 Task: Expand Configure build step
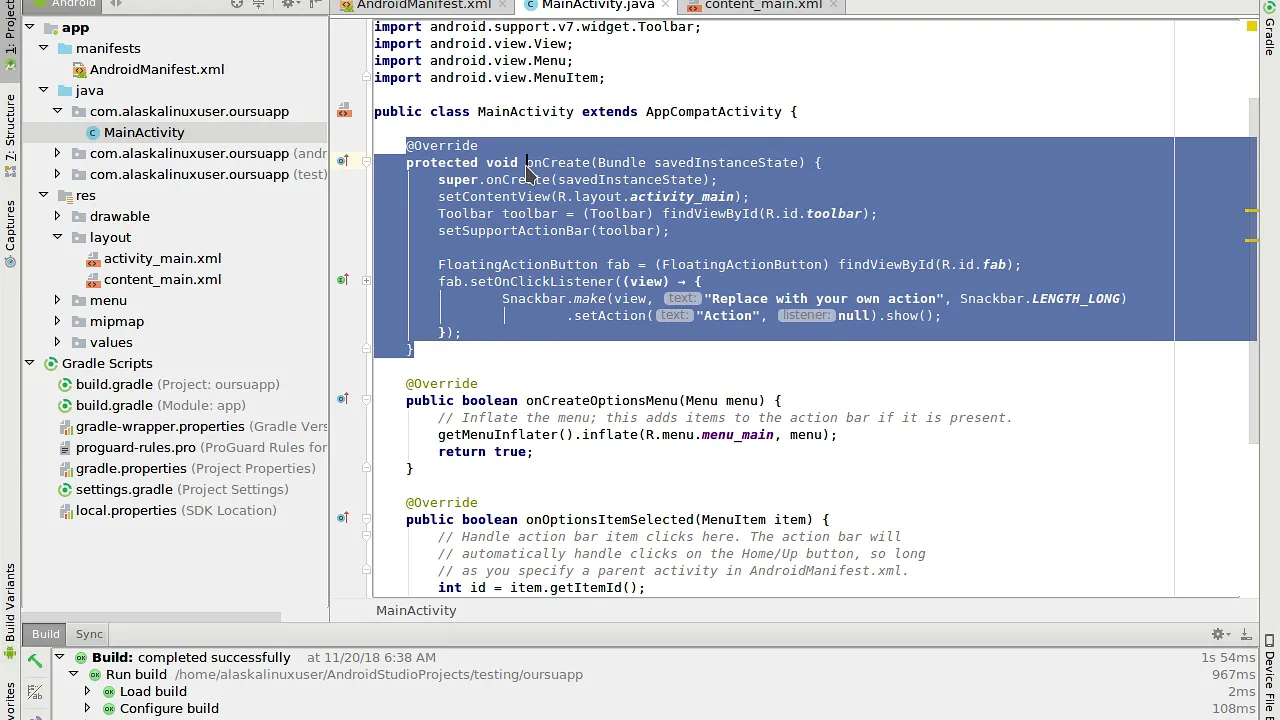tap(87, 709)
